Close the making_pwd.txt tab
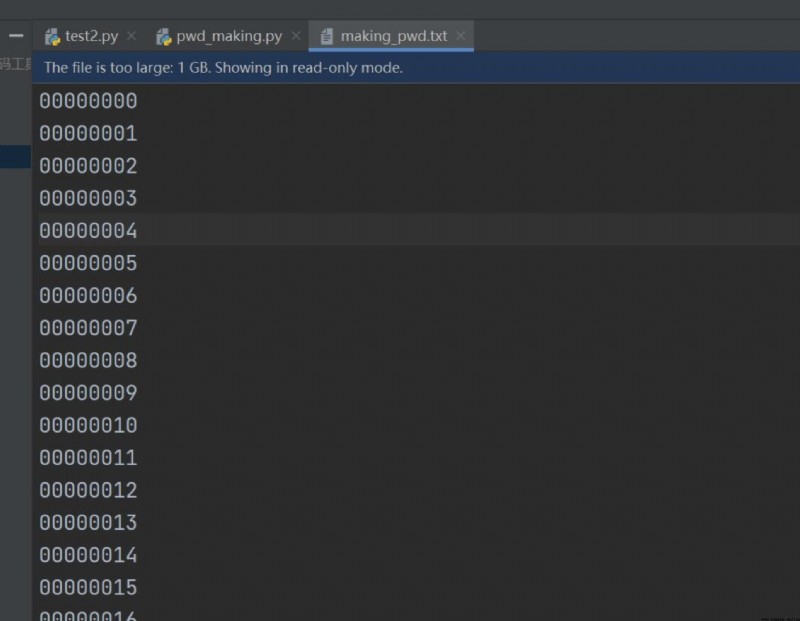 point(461,36)
